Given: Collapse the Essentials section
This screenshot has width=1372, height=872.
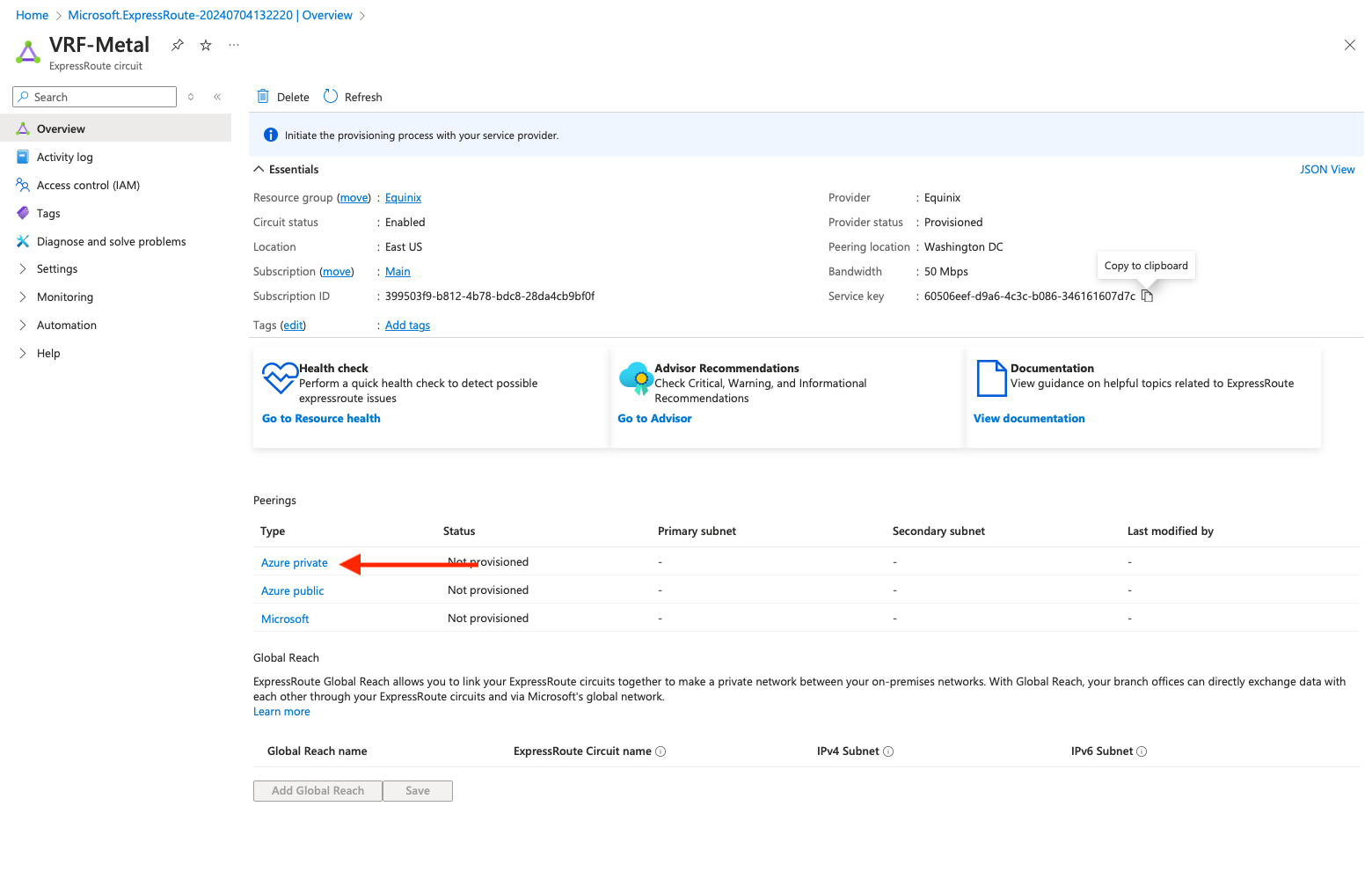Looking at the screenshot, I should point(286,169).
